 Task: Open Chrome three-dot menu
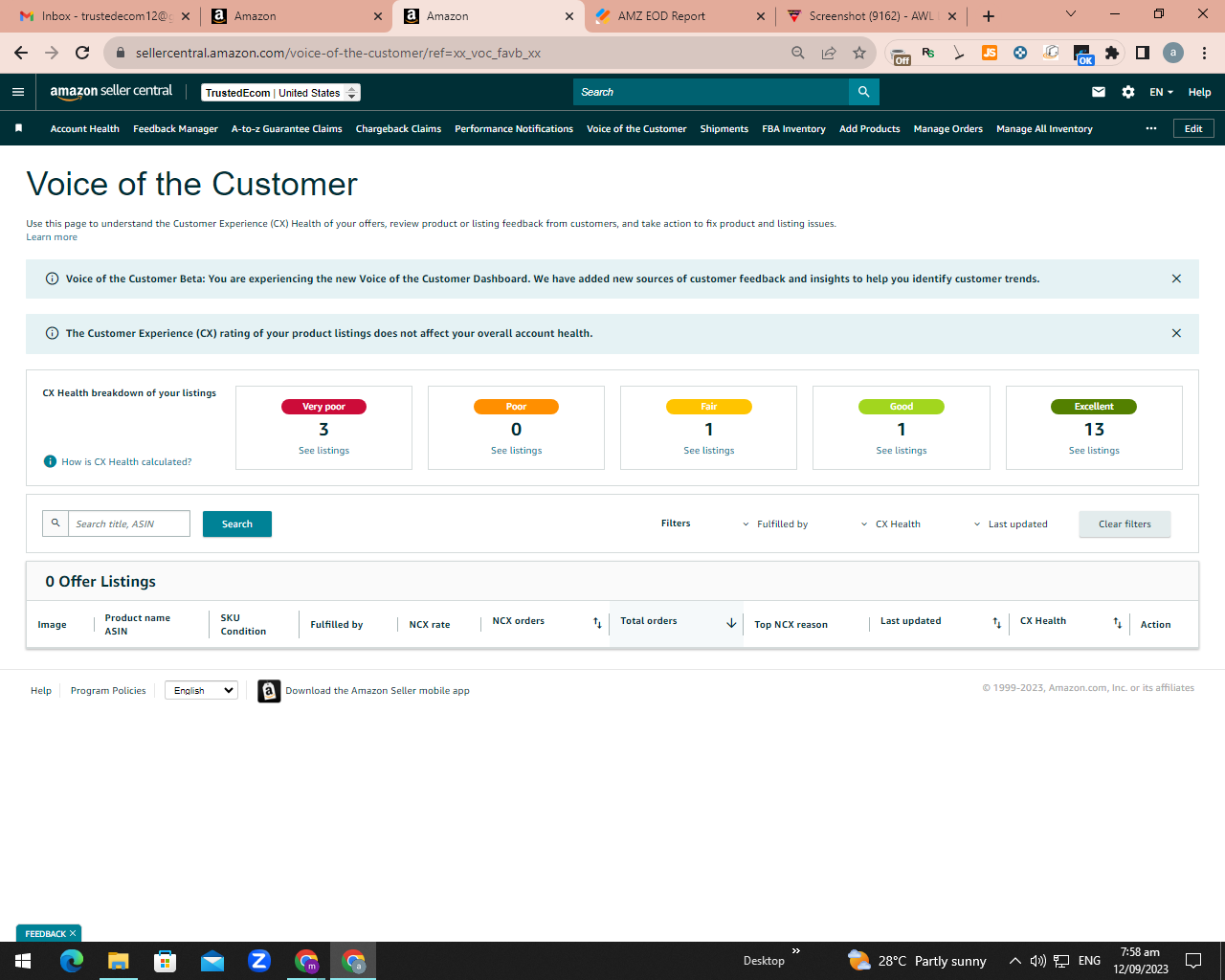point(1205,53)
